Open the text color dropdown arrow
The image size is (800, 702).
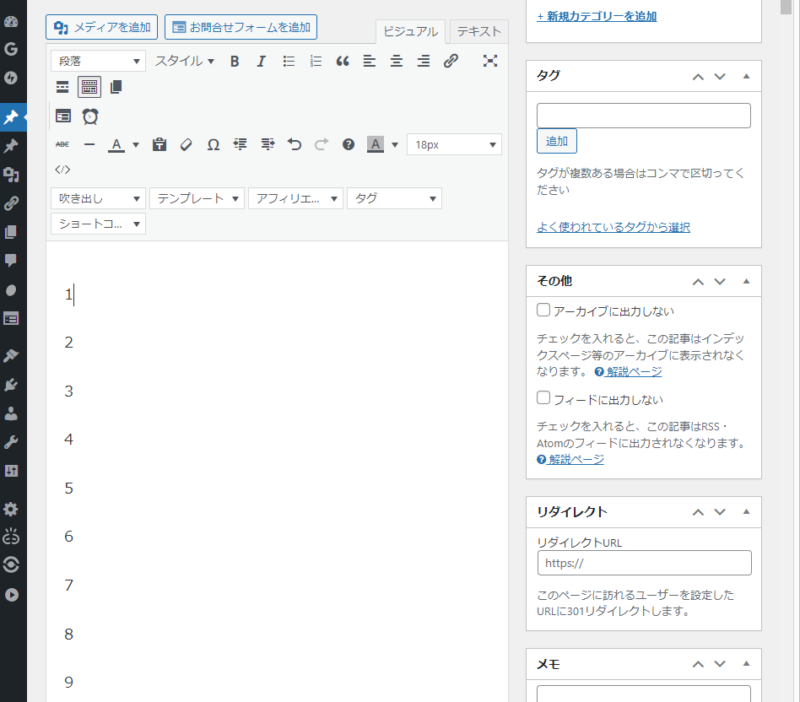[x=136, y=145]
